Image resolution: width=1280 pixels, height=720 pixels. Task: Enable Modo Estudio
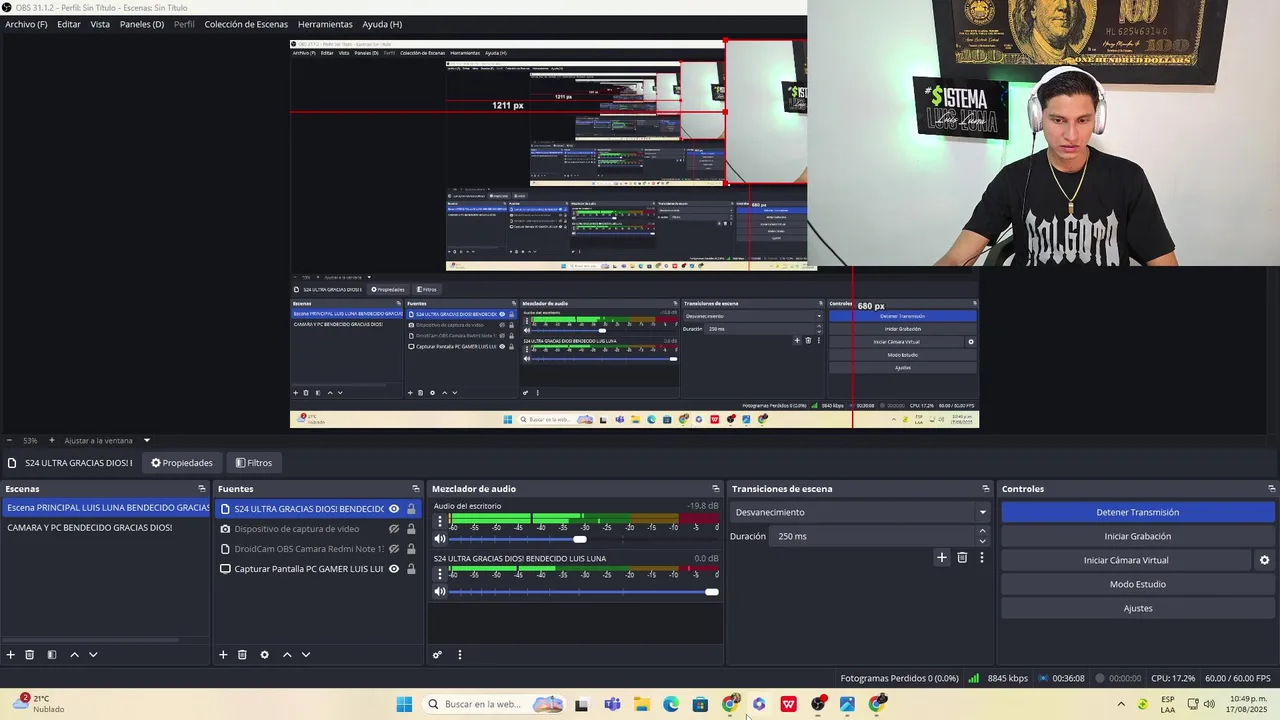coord(1138,584)
